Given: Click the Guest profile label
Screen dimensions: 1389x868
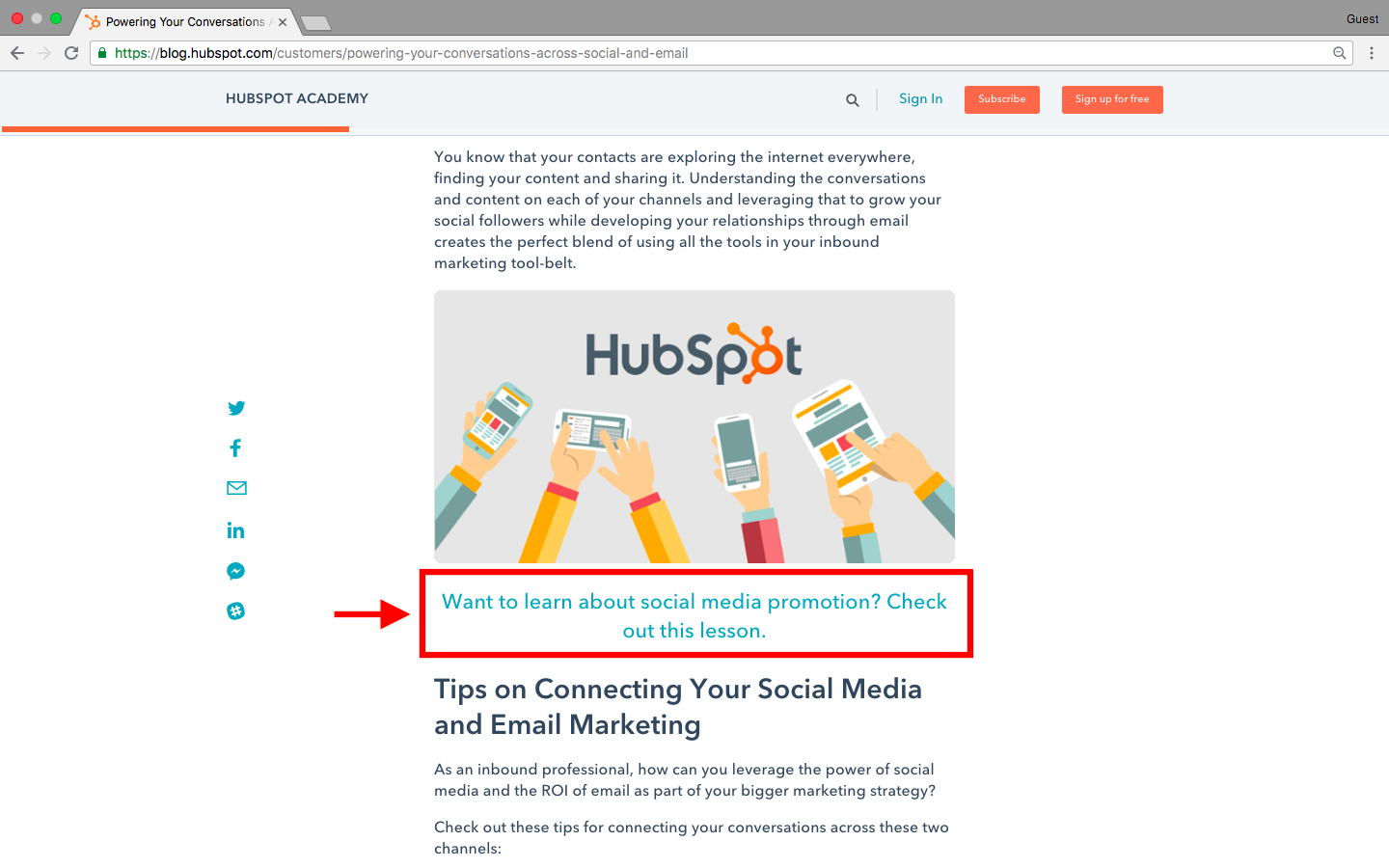Looking at the screenshot, I should pos(1362,19).
